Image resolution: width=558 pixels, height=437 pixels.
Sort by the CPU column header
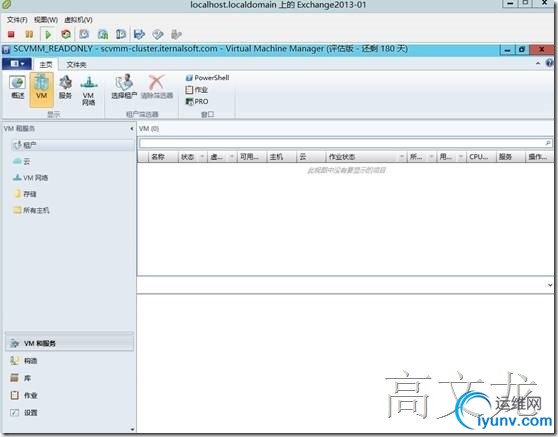481,157
